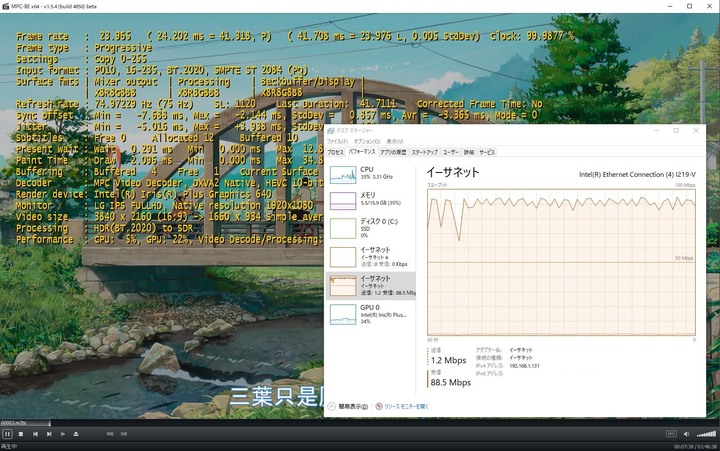The height and width of the screenshot is (451, 720).
Task: Collapse Task Manager with 簡易表示(D)
Action: [349, 406]
